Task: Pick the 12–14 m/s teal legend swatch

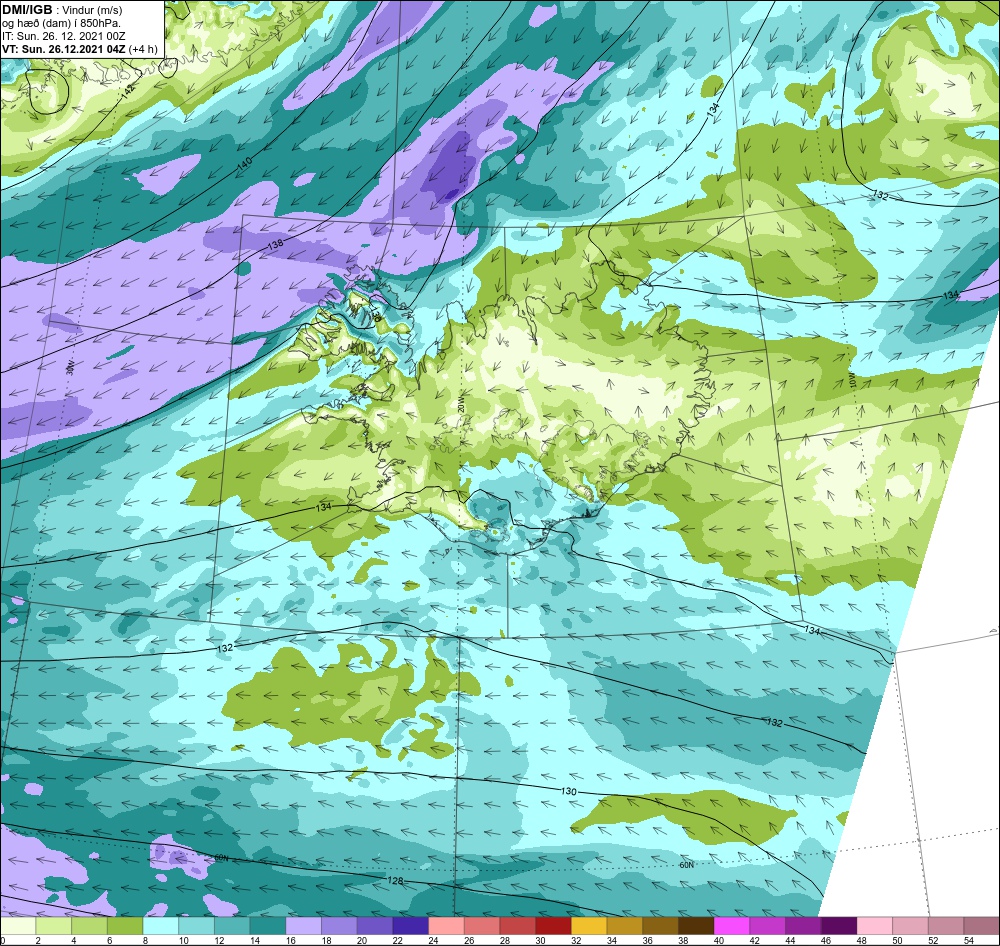Action: pos(232,926)
